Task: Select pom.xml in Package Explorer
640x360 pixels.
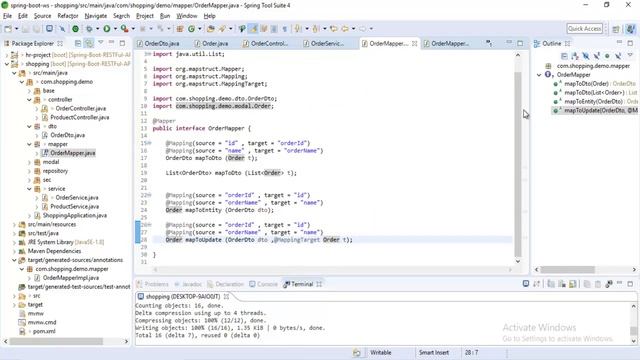Action: tap(44, 331)
